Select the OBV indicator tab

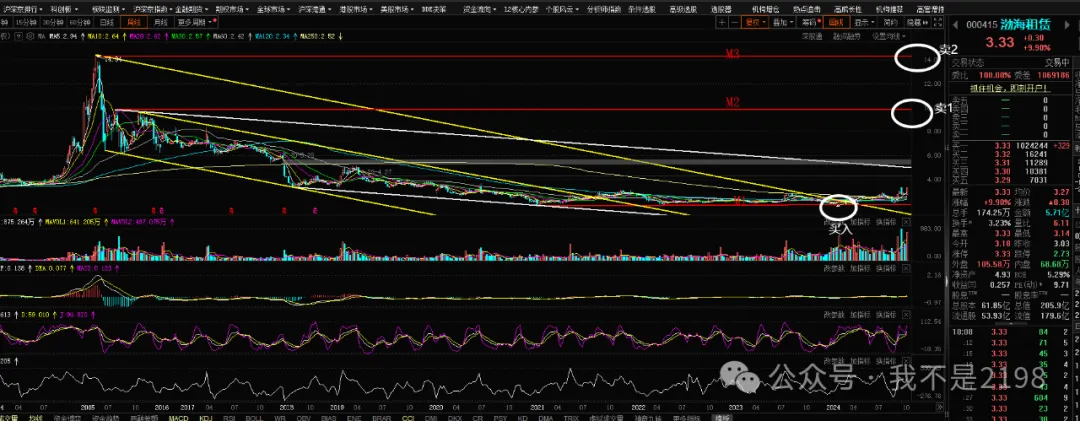(x=304, y=418)
